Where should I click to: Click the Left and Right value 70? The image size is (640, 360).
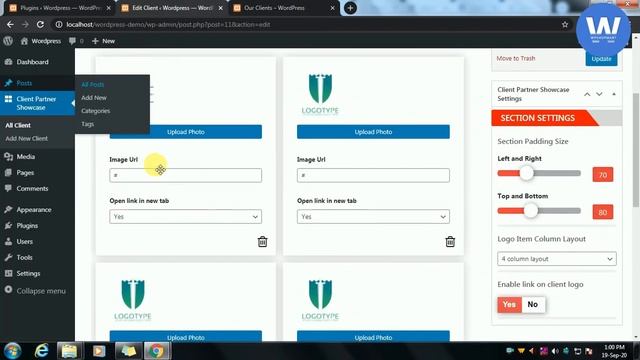tap(603, 175)
